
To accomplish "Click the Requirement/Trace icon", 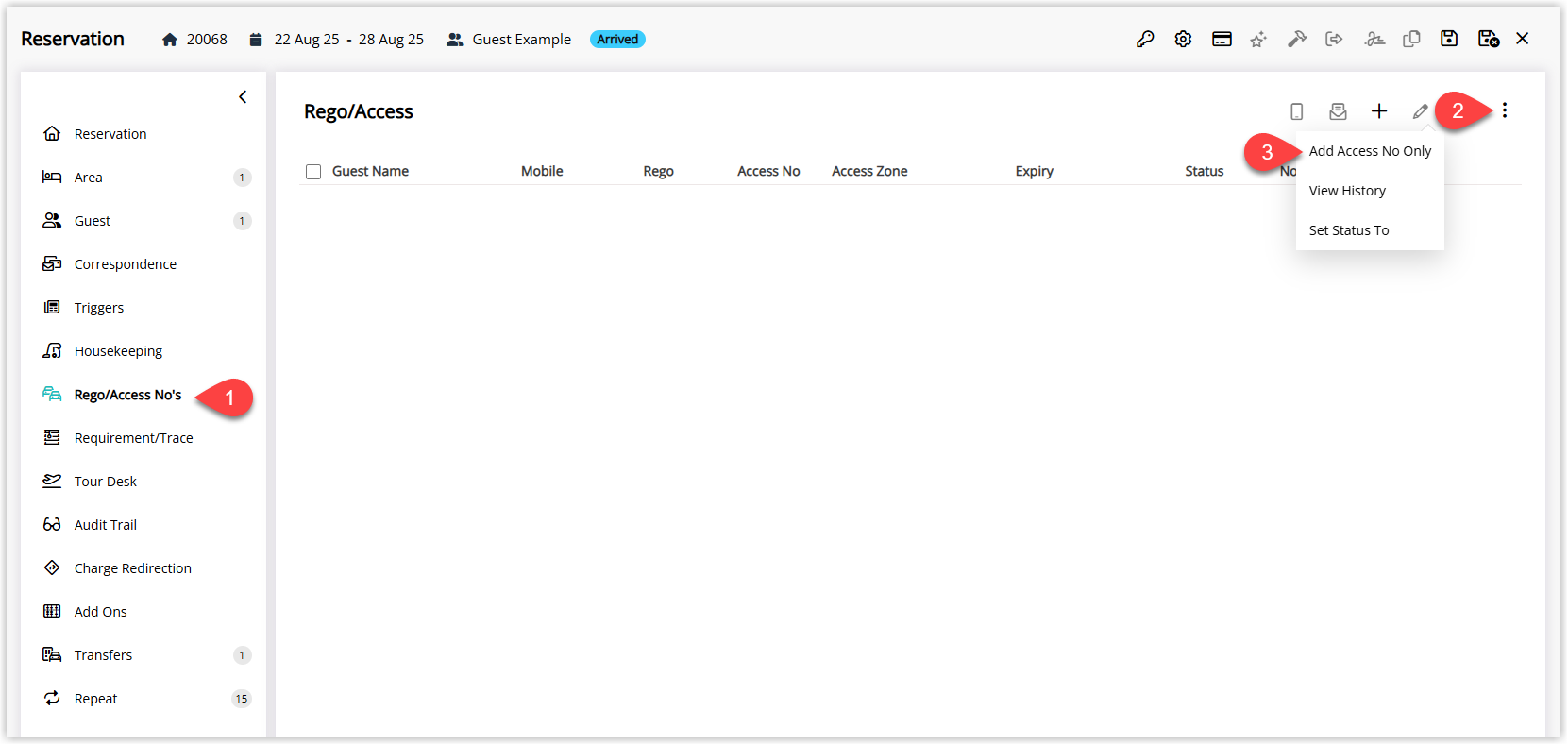I will (x=52, y=437).
